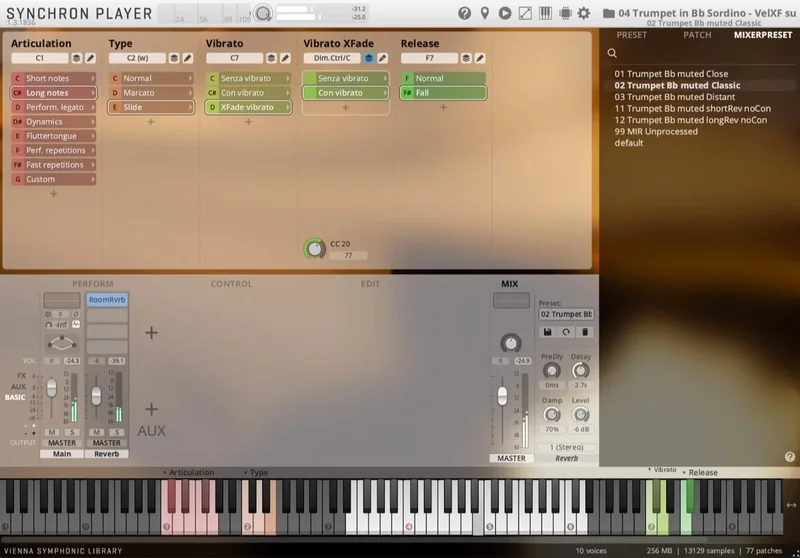Viewport: 800px width, 558px height.
Task: Open the 1 (Stereo) reverb output dropdown
Action: (x=566, y=447)
